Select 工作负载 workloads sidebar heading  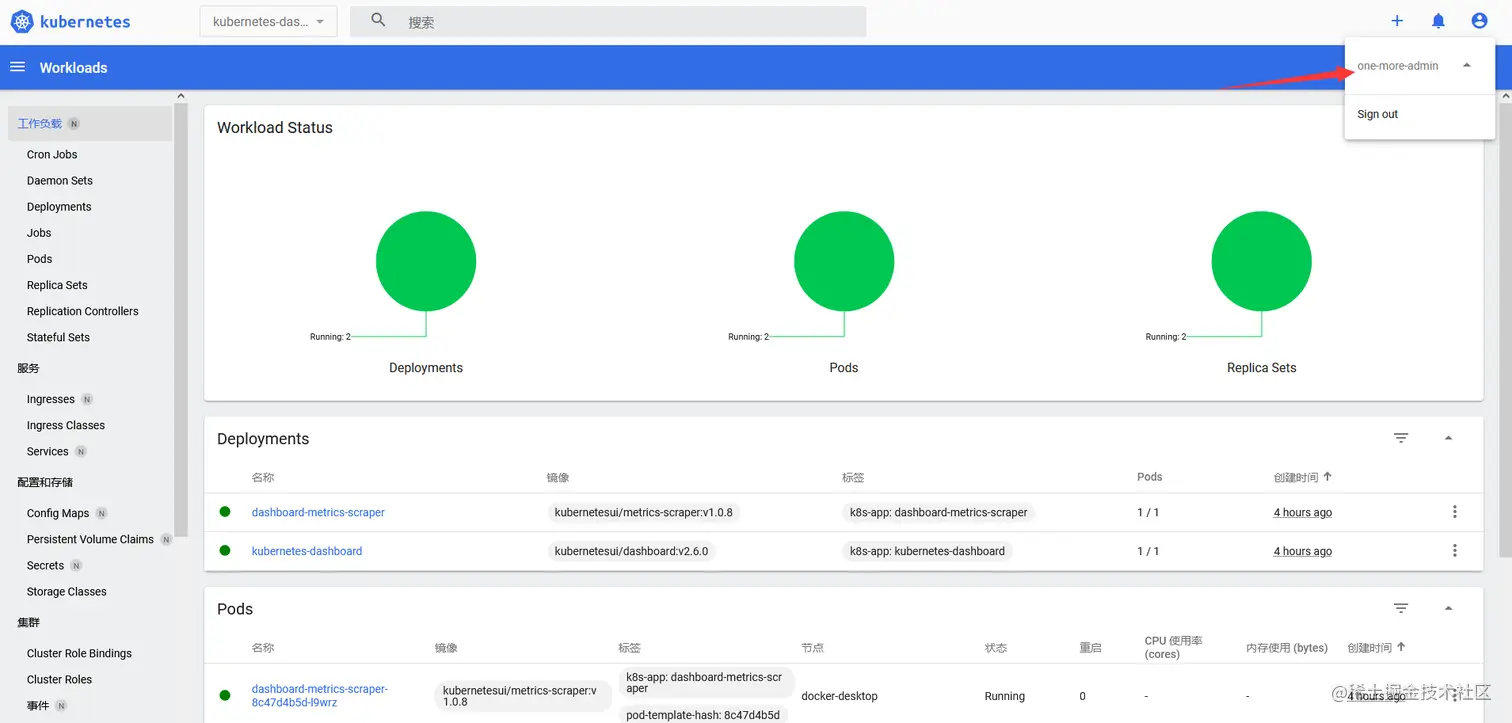(40, 124)
